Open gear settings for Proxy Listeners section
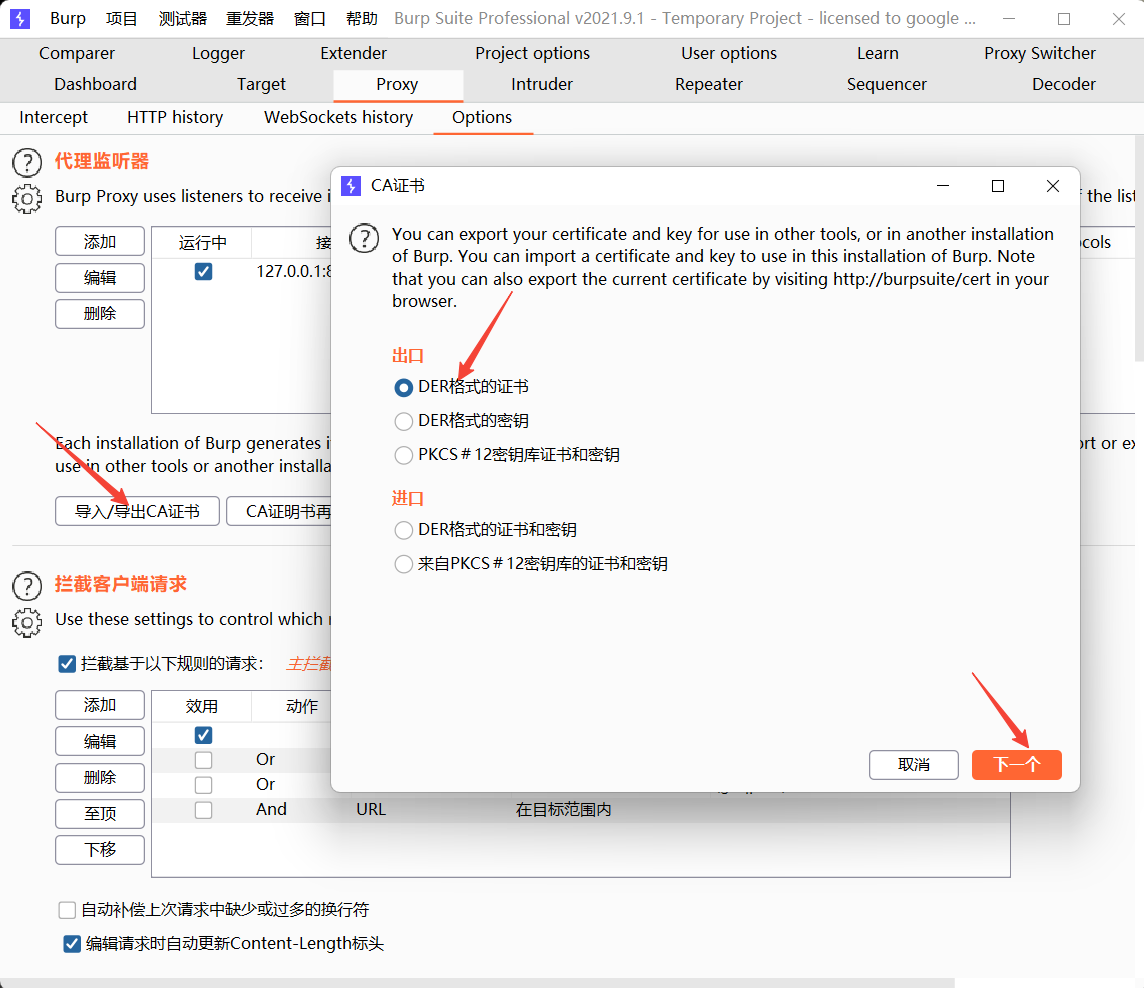The image size is (1144, 988). (27, 198)
